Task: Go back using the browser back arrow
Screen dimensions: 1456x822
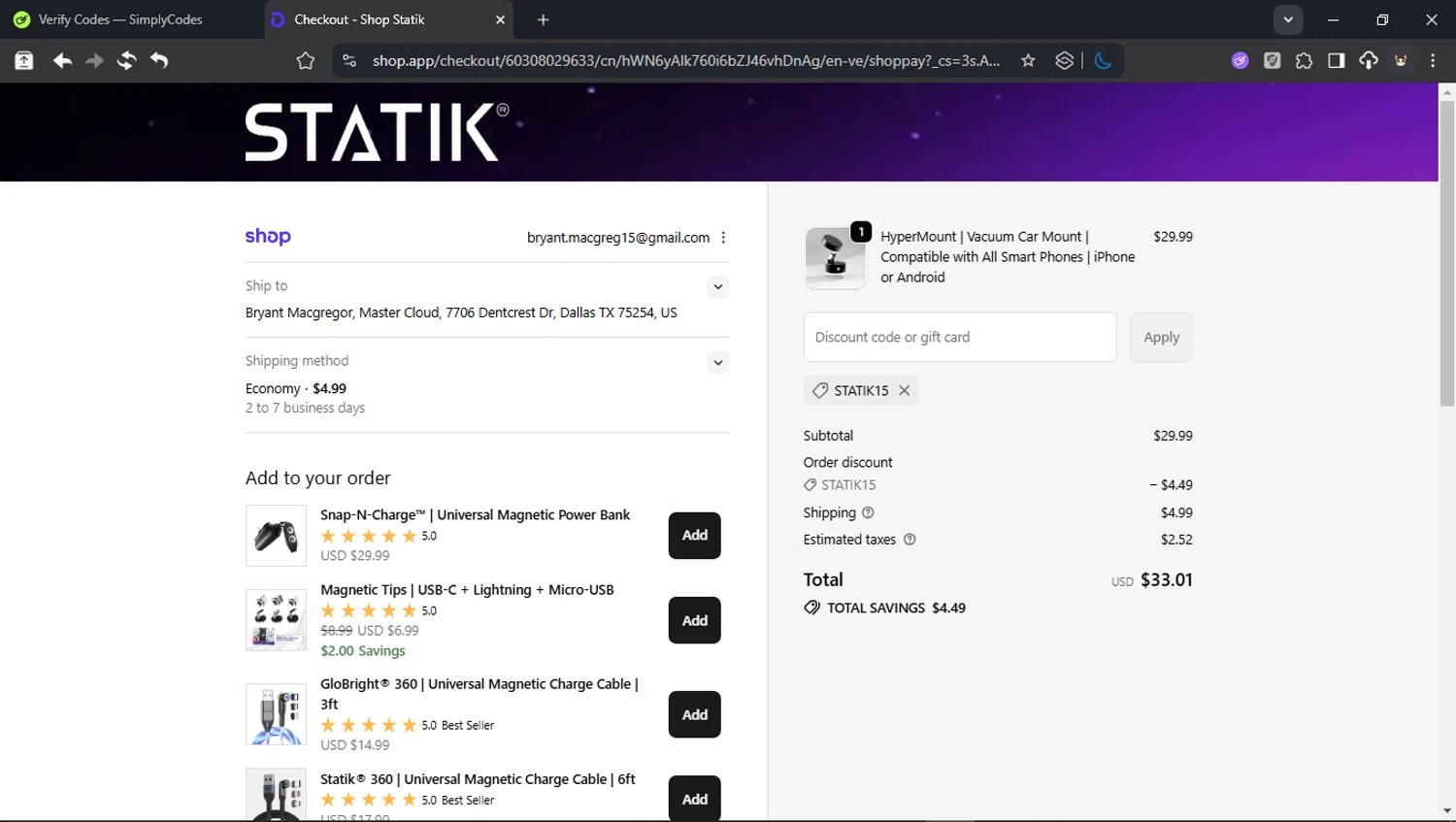Action: pyautogui.click(x=62, y=61)
